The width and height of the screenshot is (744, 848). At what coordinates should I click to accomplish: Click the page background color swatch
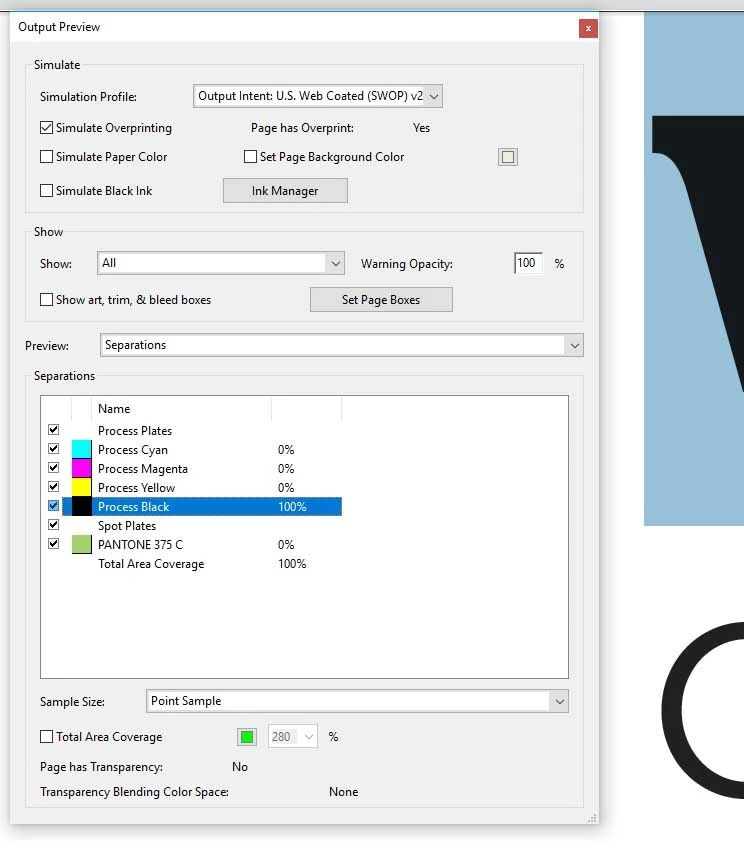tap(508, 157)
